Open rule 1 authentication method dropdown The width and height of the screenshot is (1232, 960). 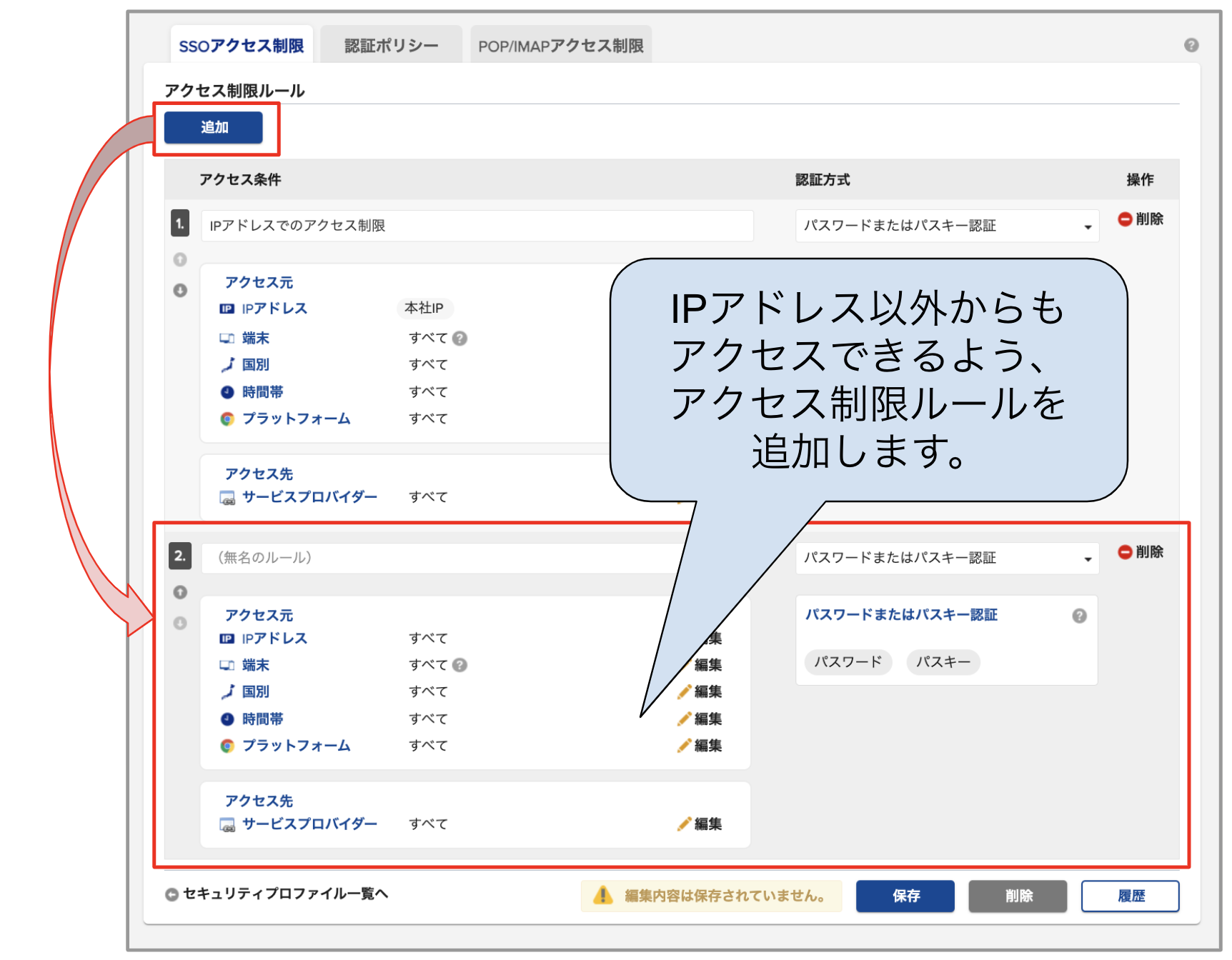coord(947,226)
